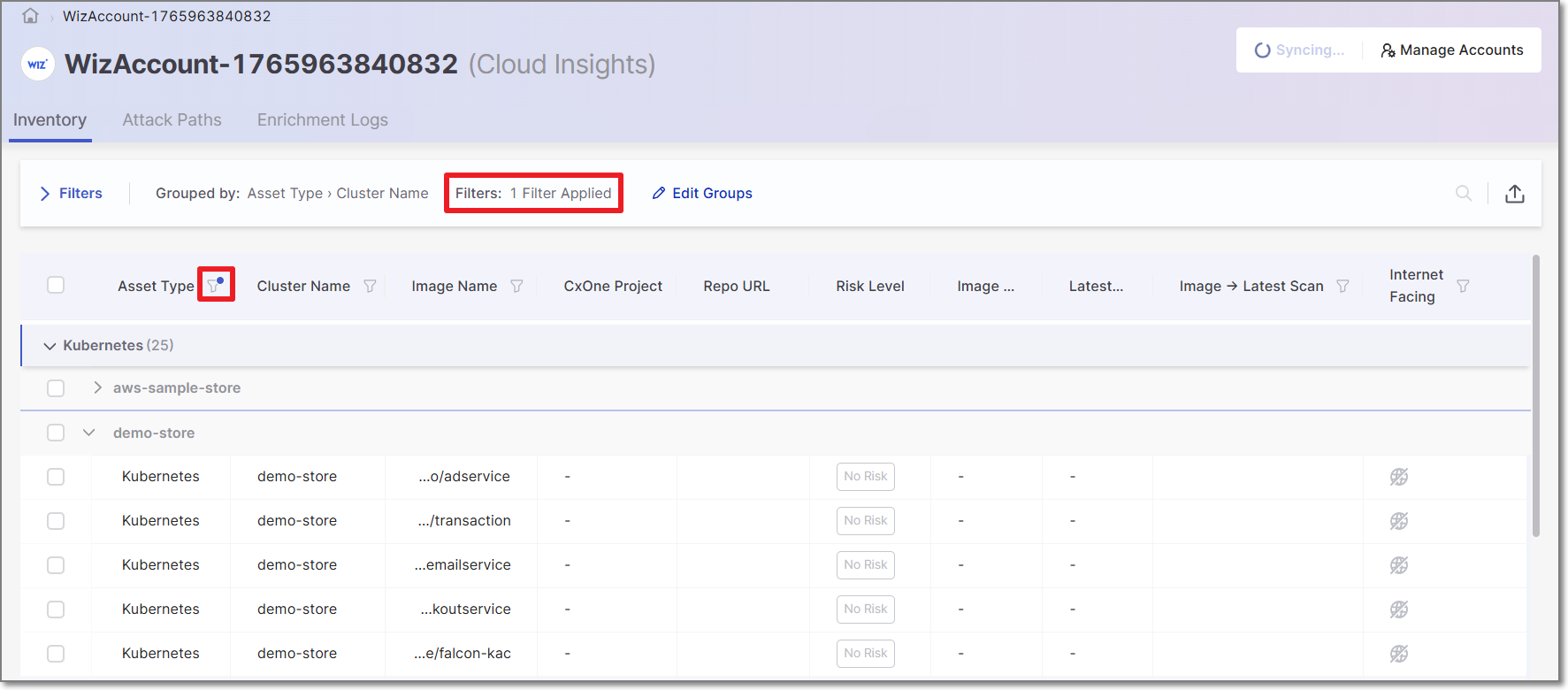Viewport: 1568px width, 690px height.
Task: Expand the aws-sample-store cluster
Action: (x=97, y=387)
